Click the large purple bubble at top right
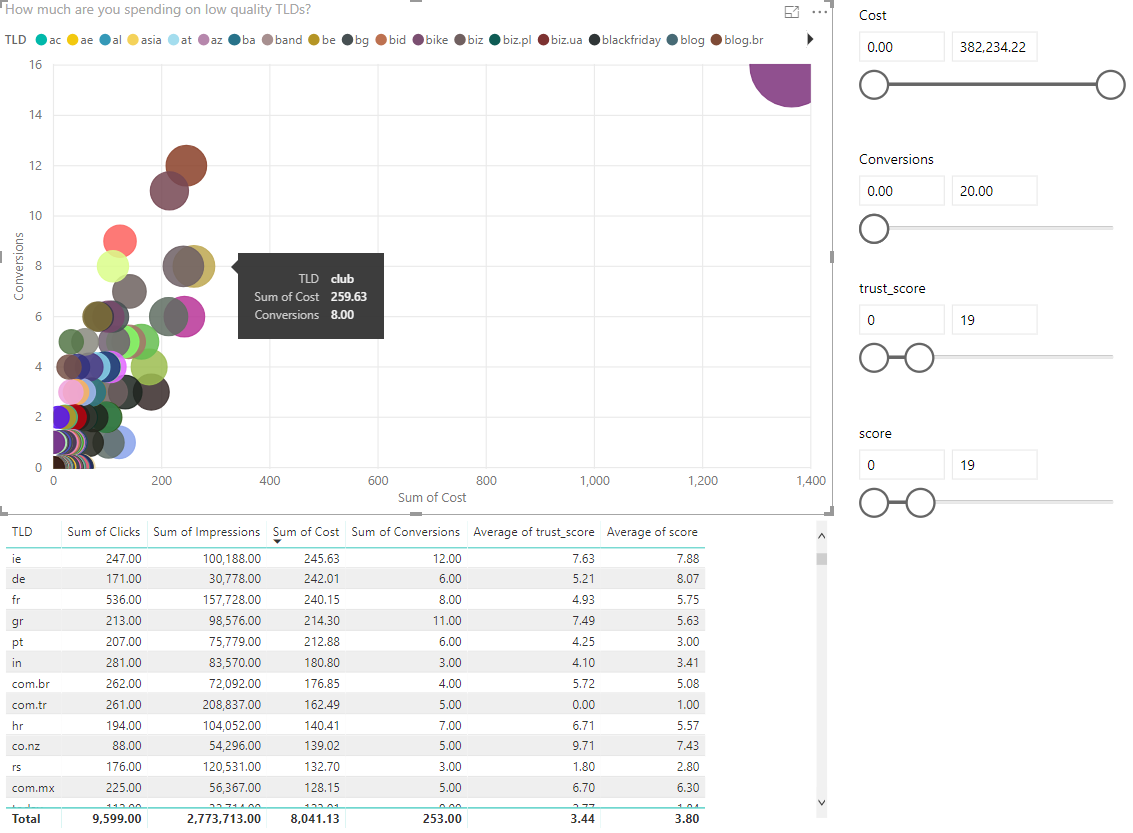Image resolution: width=1133 pixels, height=833 pixels. pos(786,82)
